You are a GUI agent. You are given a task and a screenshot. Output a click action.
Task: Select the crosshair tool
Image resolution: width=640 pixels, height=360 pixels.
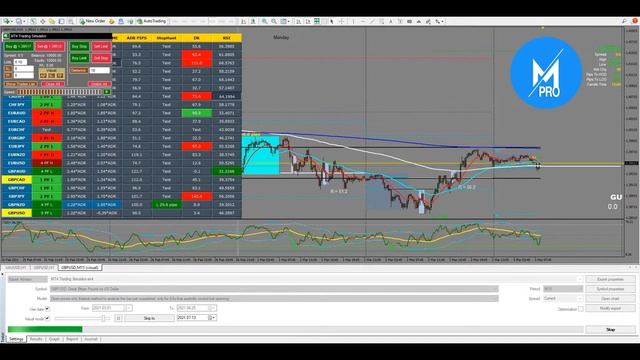click(341, 21)
